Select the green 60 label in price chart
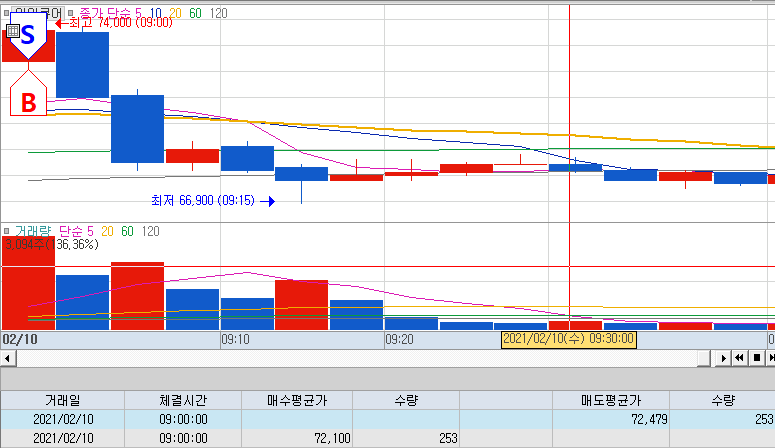 (x=195, y=13)
